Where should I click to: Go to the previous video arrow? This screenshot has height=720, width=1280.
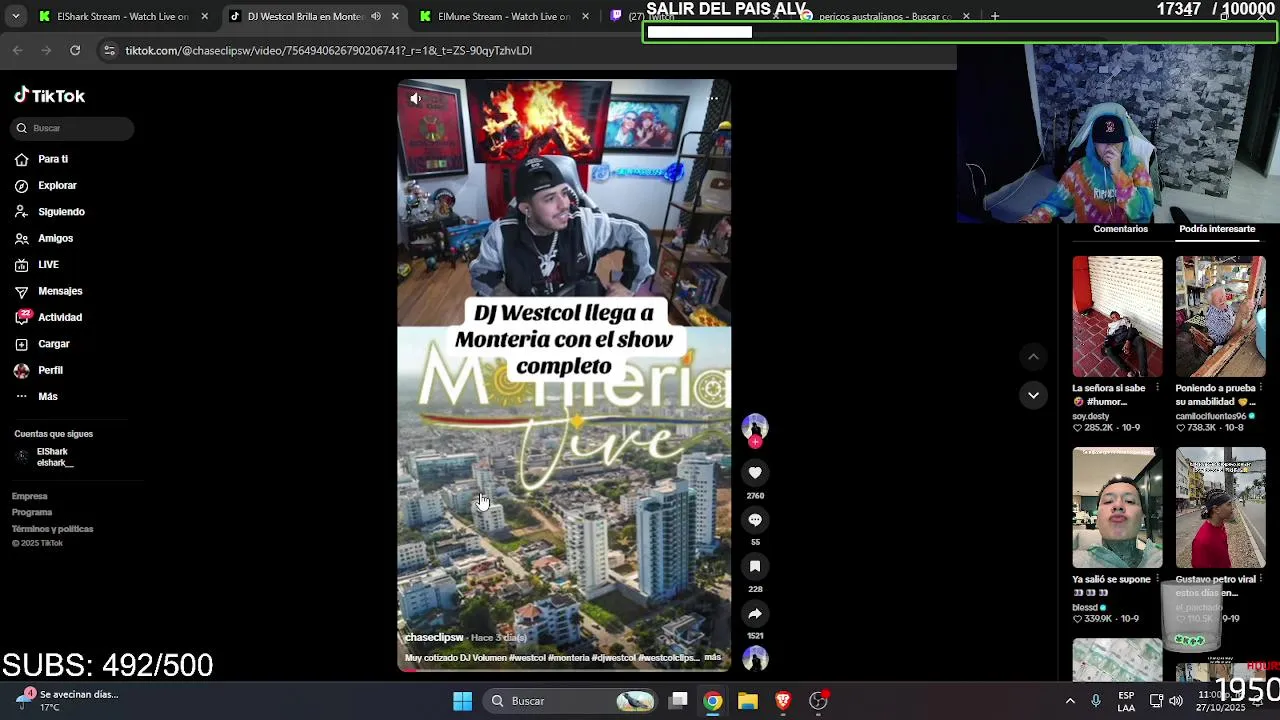pos(1033,357)
